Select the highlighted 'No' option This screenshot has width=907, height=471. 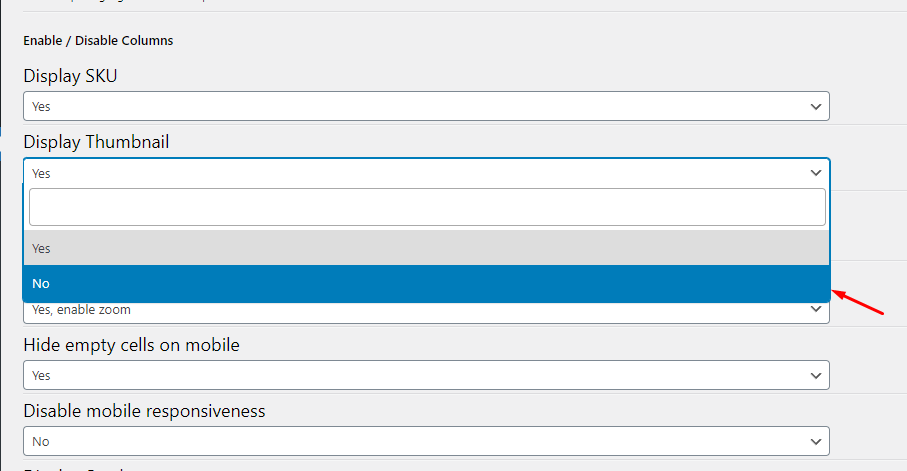coord(426,284)
